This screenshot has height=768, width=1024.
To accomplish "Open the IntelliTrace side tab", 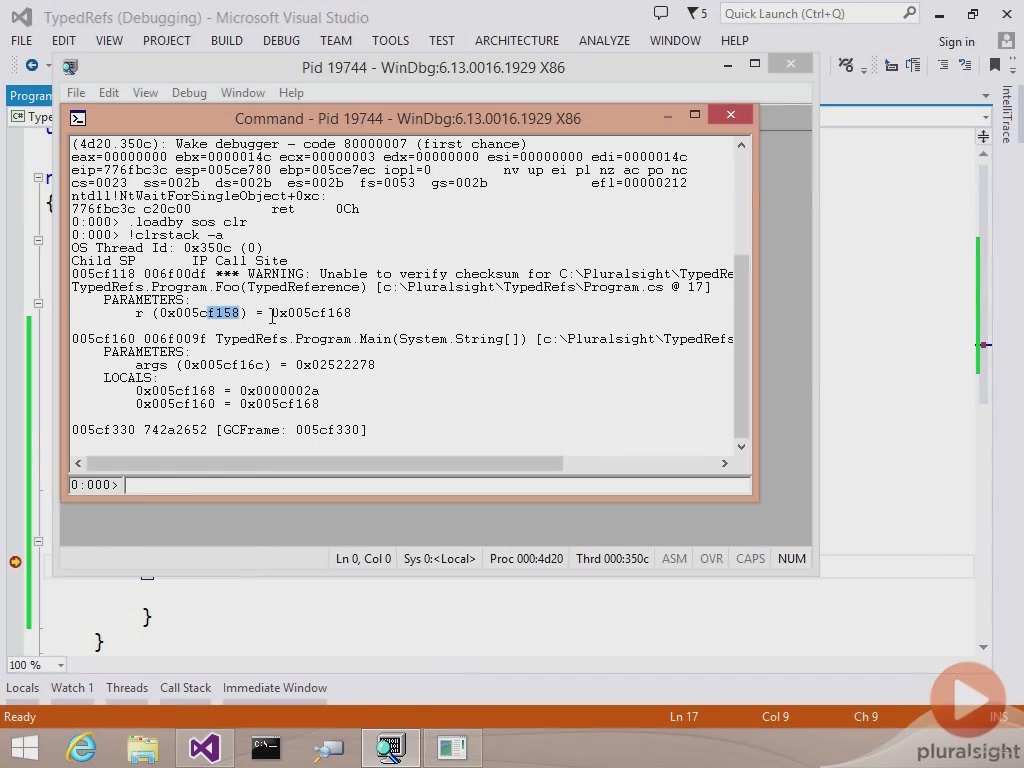I will click(x=1006, y=114).
